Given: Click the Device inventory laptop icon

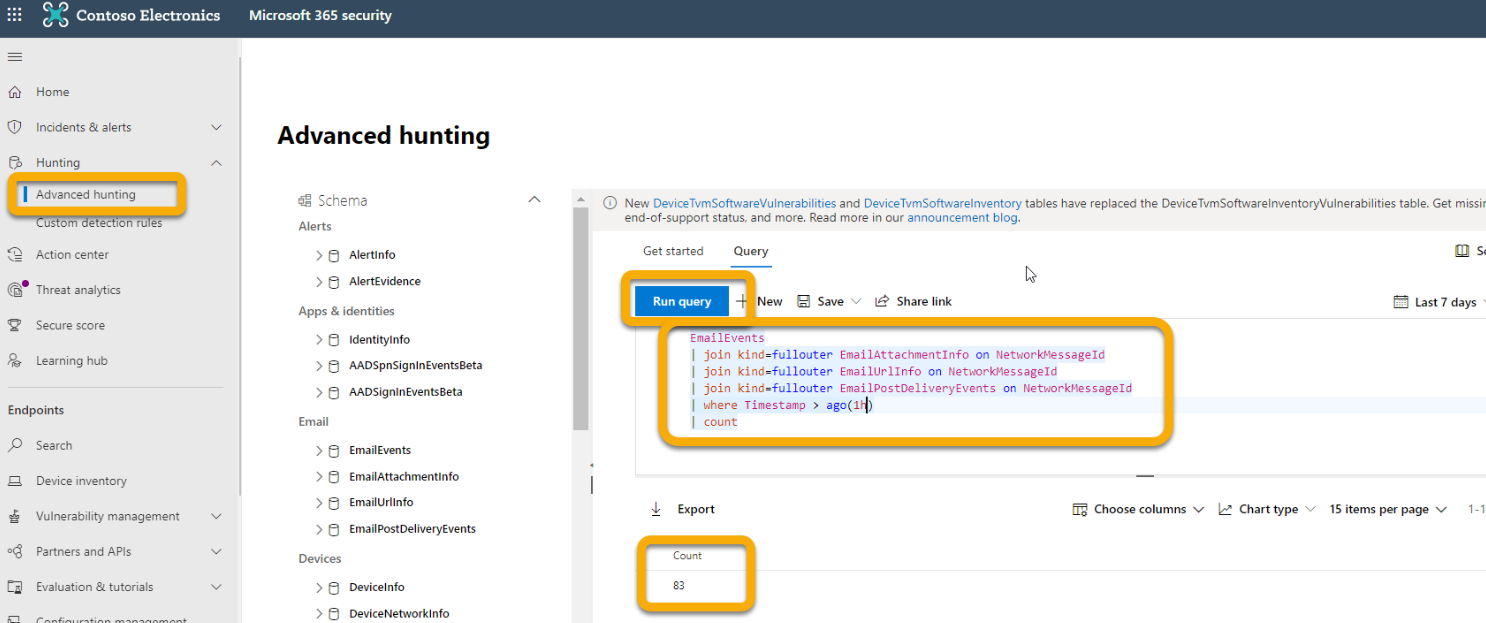Looking at the screenshot, I should [x=15, y=481].
